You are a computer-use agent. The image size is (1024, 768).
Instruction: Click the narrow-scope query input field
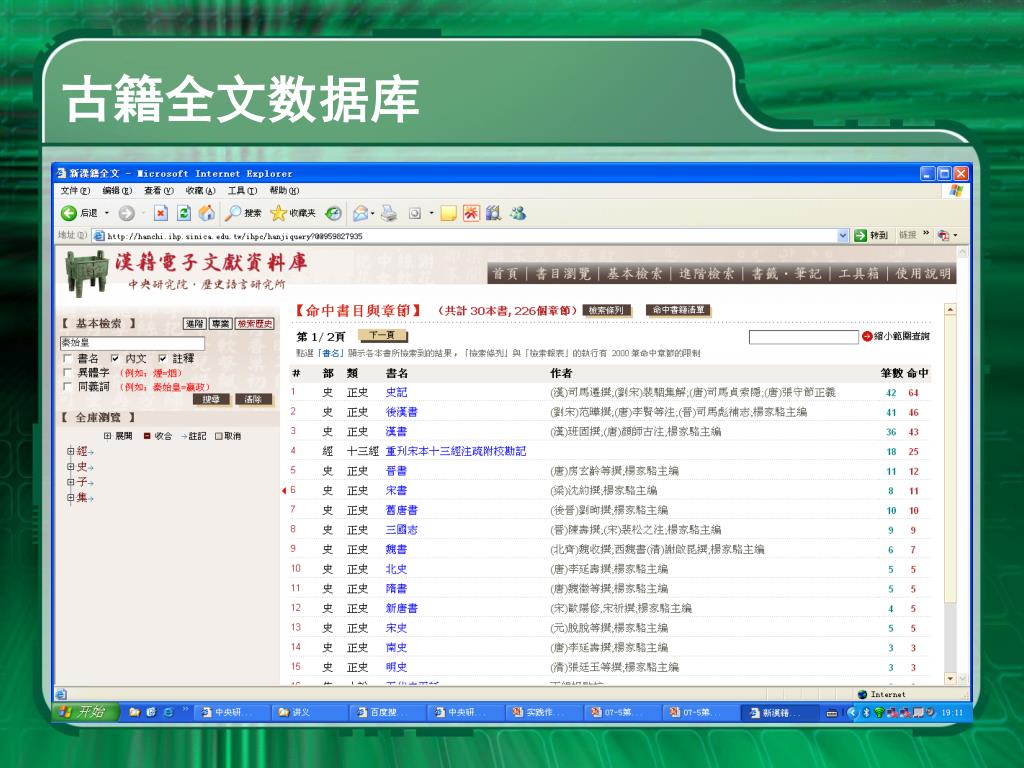point(803,337)
